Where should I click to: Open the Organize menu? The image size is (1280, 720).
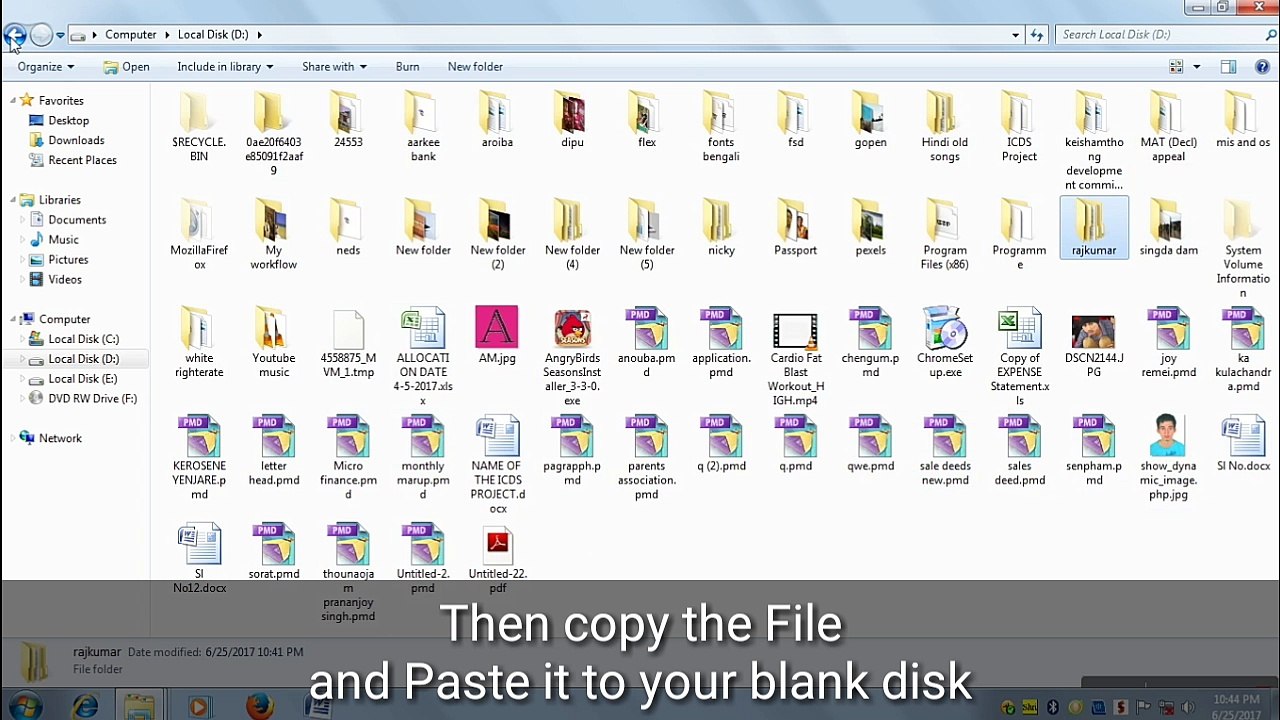pyautogui.click(x=45, y=67)
